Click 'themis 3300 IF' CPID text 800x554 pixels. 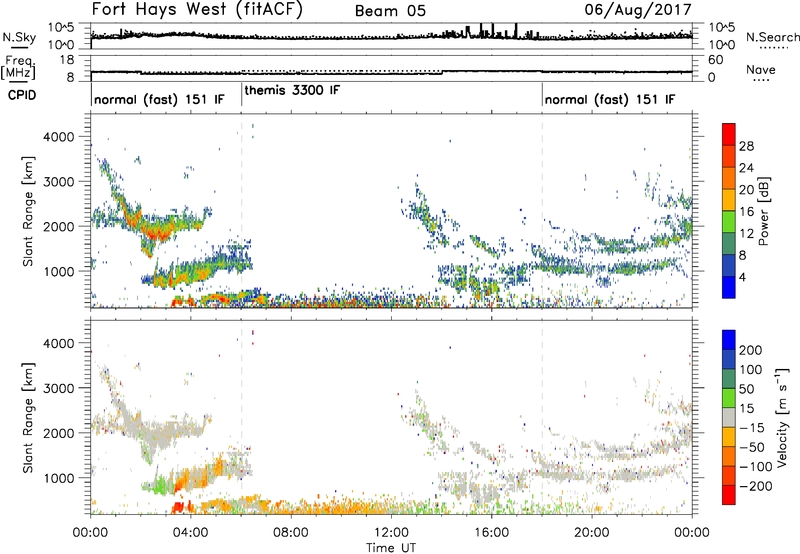pyautogui.click(x=292, y=91)
